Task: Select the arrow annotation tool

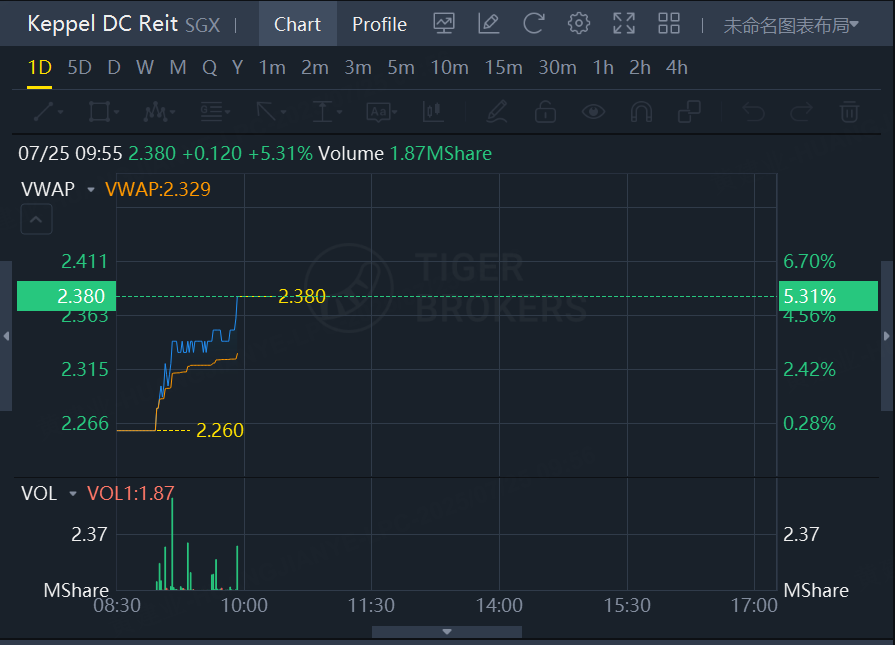Action: [x=267, y=112]
